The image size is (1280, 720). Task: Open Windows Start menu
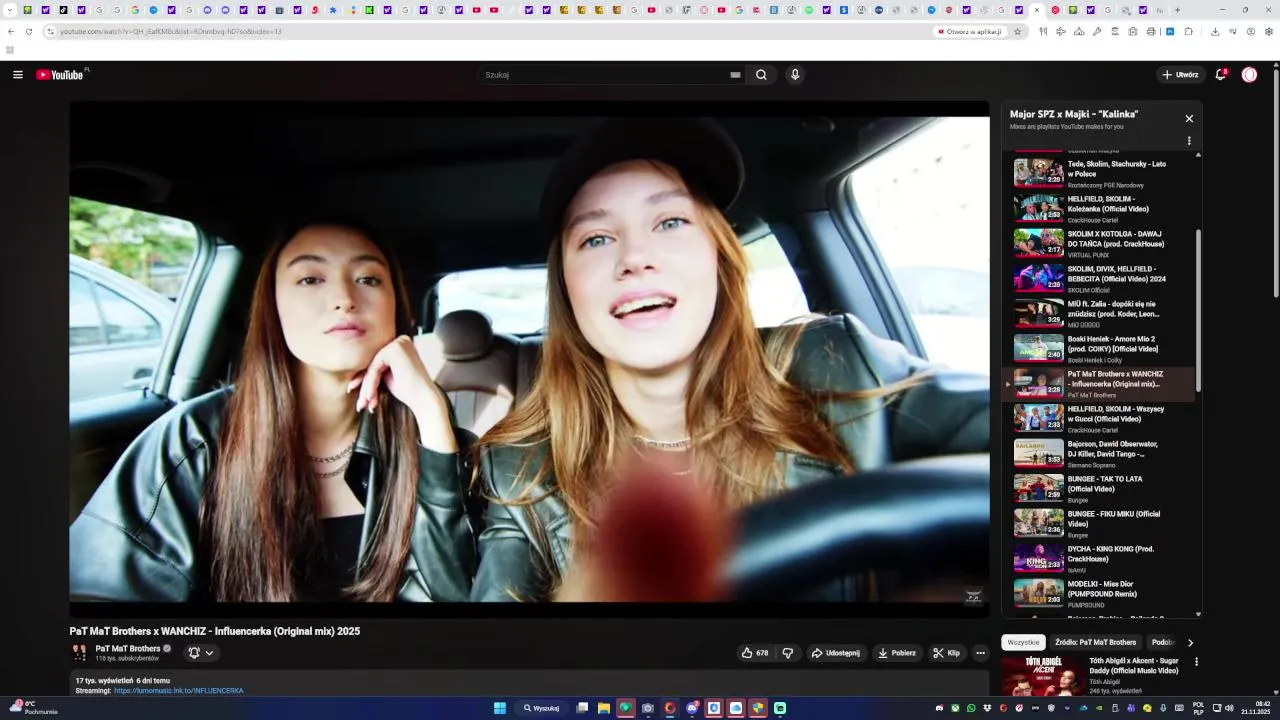500,708
